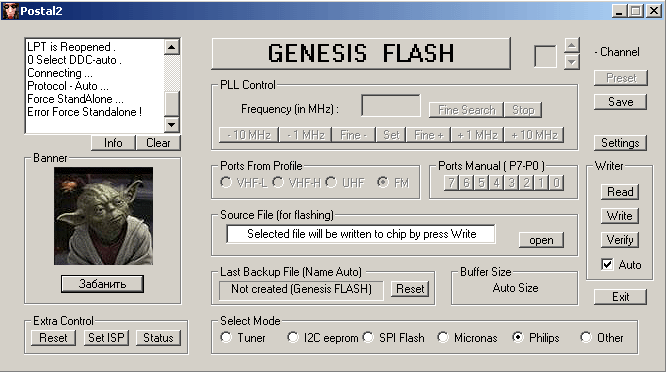666x372 pixels.
Task: Click the GENESIS FLASH header button
Action: [x=361, y=54]
